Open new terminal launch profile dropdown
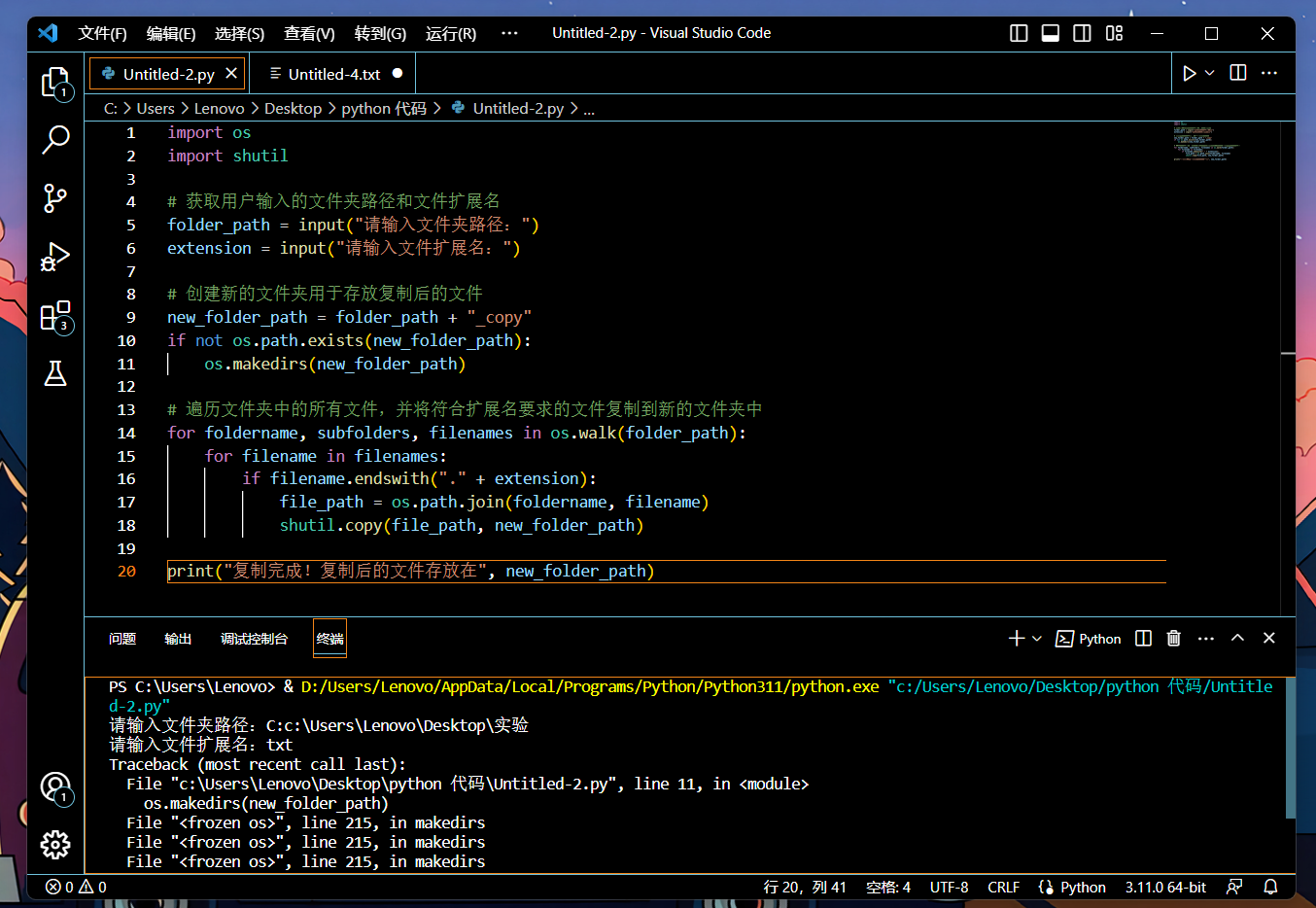Image resolution: width=1316 pixels, height=908 pixels. click(x=1037, y=639)
